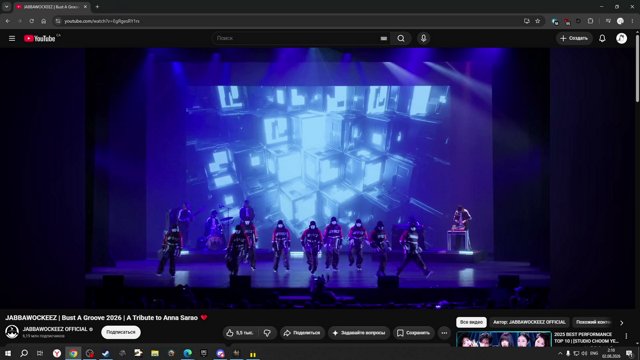Open the Chrome three-dot menu
Viewport: 640px width, 360px height.
click(633, 21)
